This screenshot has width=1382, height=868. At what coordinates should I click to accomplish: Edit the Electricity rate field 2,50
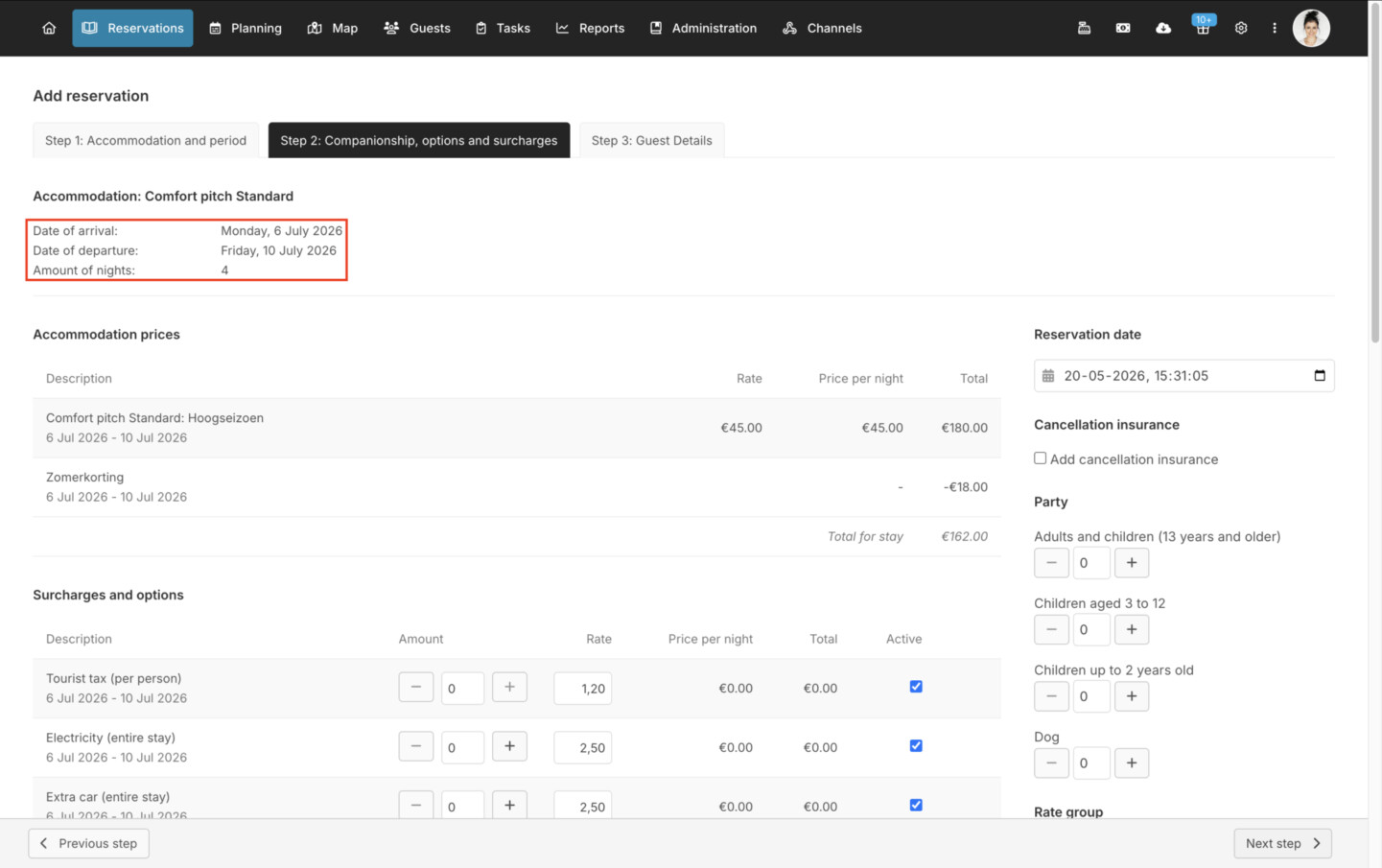click(582, 747)
